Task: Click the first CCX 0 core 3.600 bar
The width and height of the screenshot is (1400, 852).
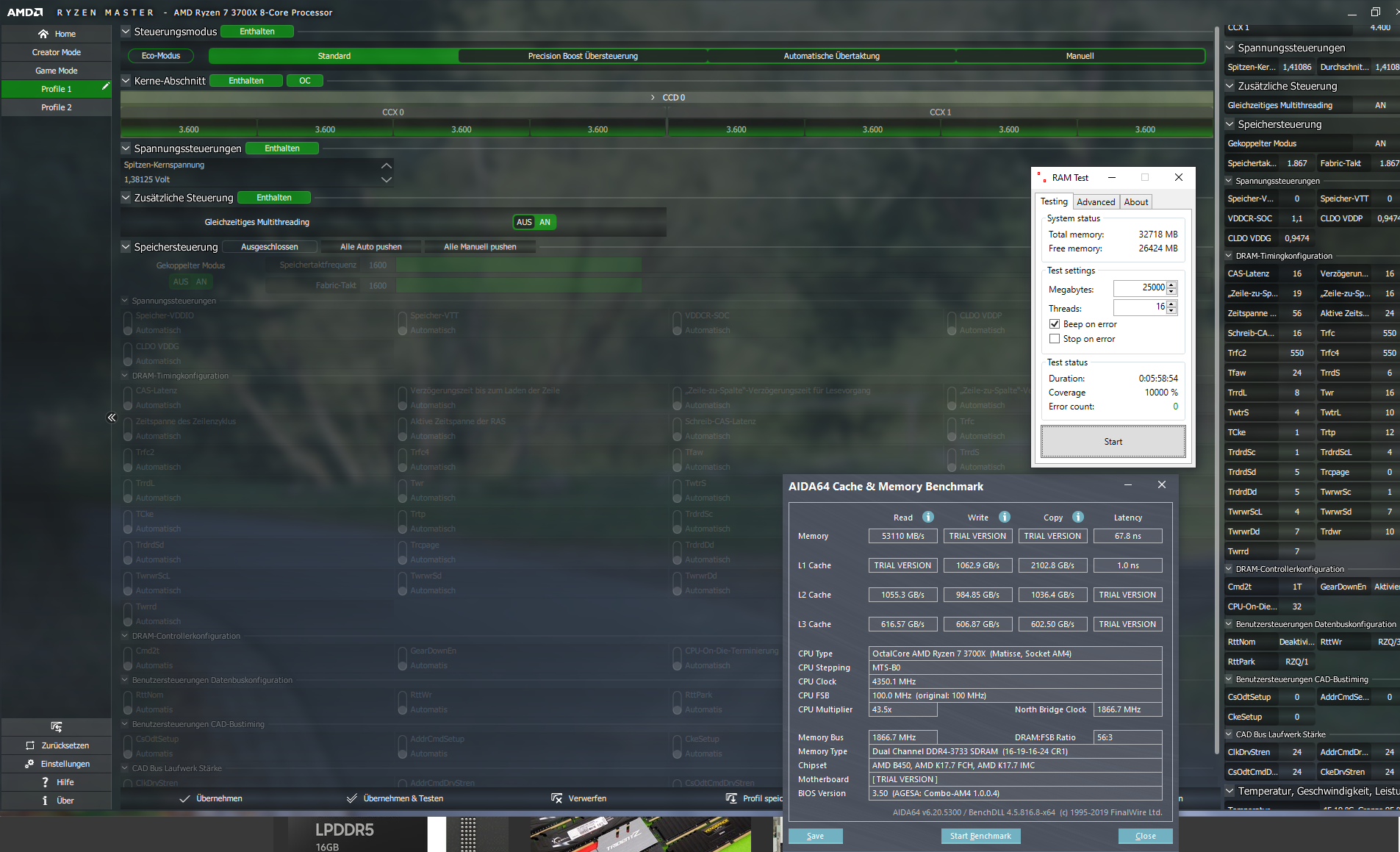Action: point(189,129)
